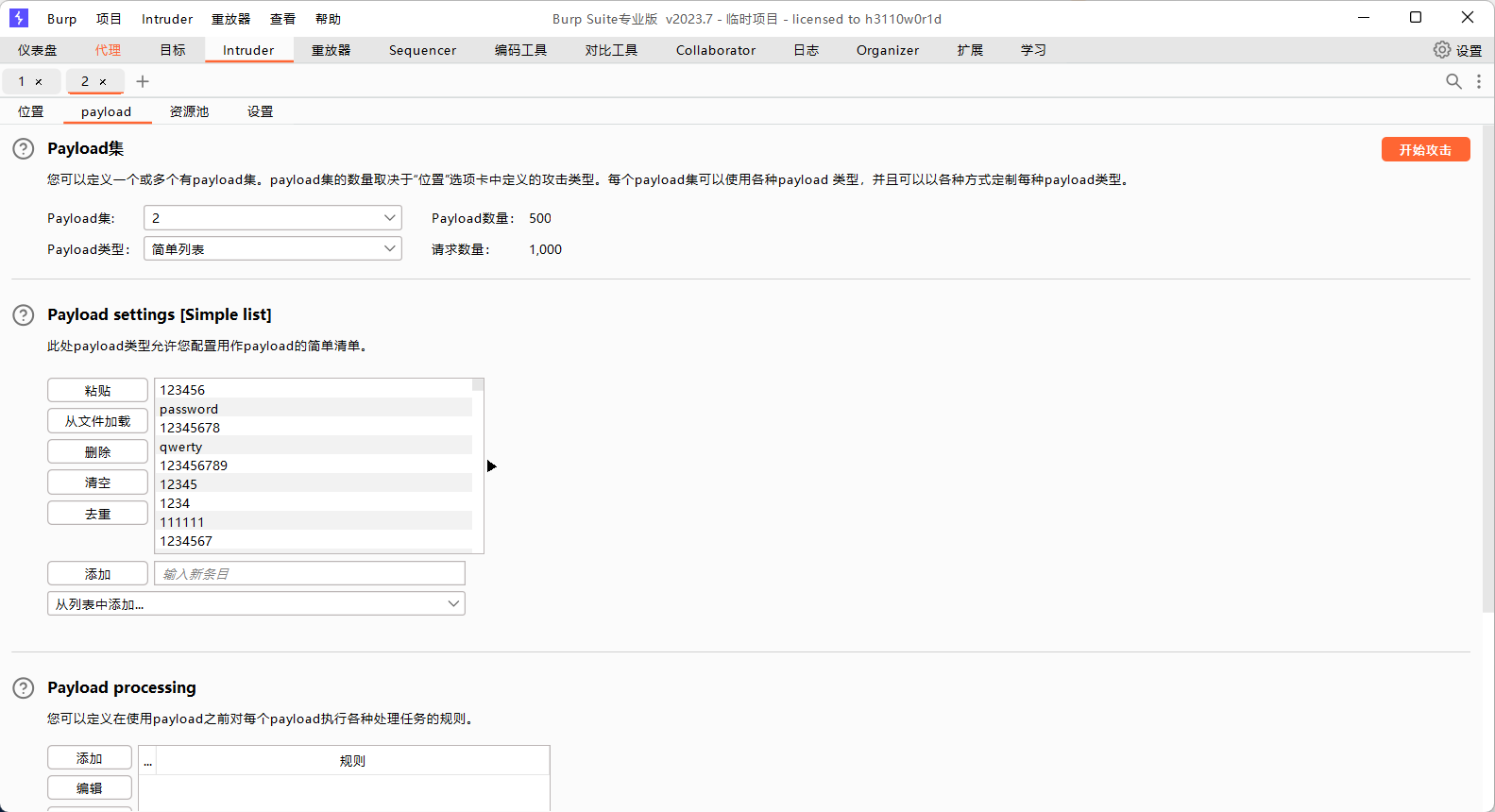Switch to the 代理 tab
This screenshot has width=1495, height=812.
[108, 50]
